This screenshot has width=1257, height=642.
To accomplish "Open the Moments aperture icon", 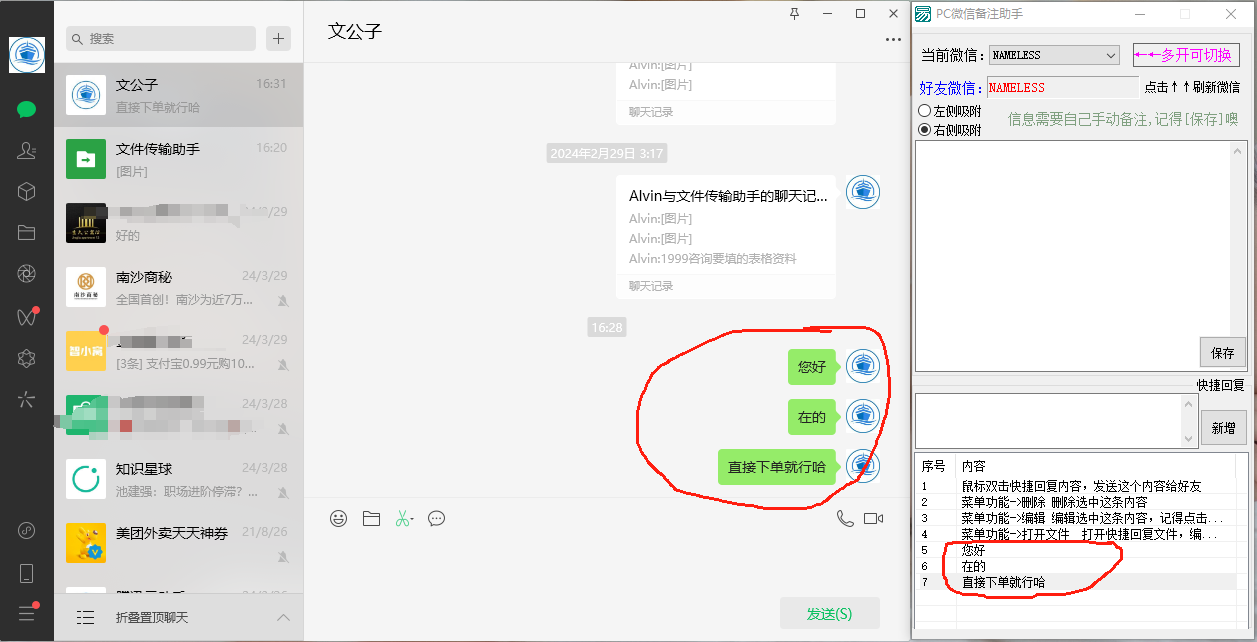I will coord(27,274).
